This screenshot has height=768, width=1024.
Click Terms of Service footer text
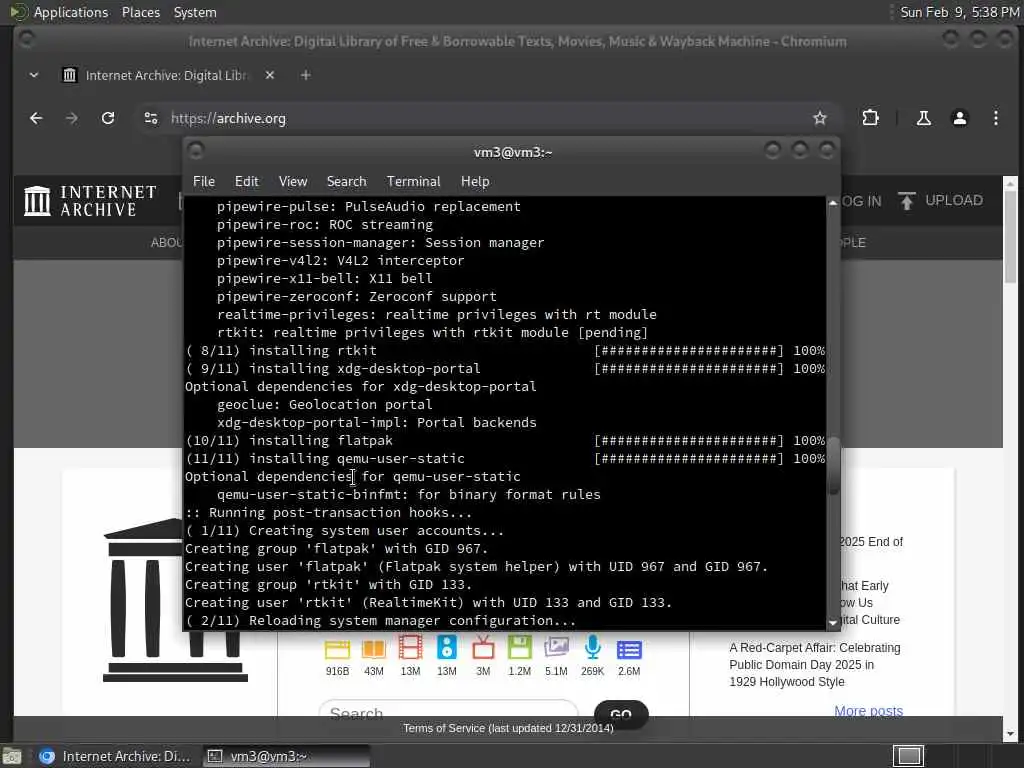[x=508, y=728]
